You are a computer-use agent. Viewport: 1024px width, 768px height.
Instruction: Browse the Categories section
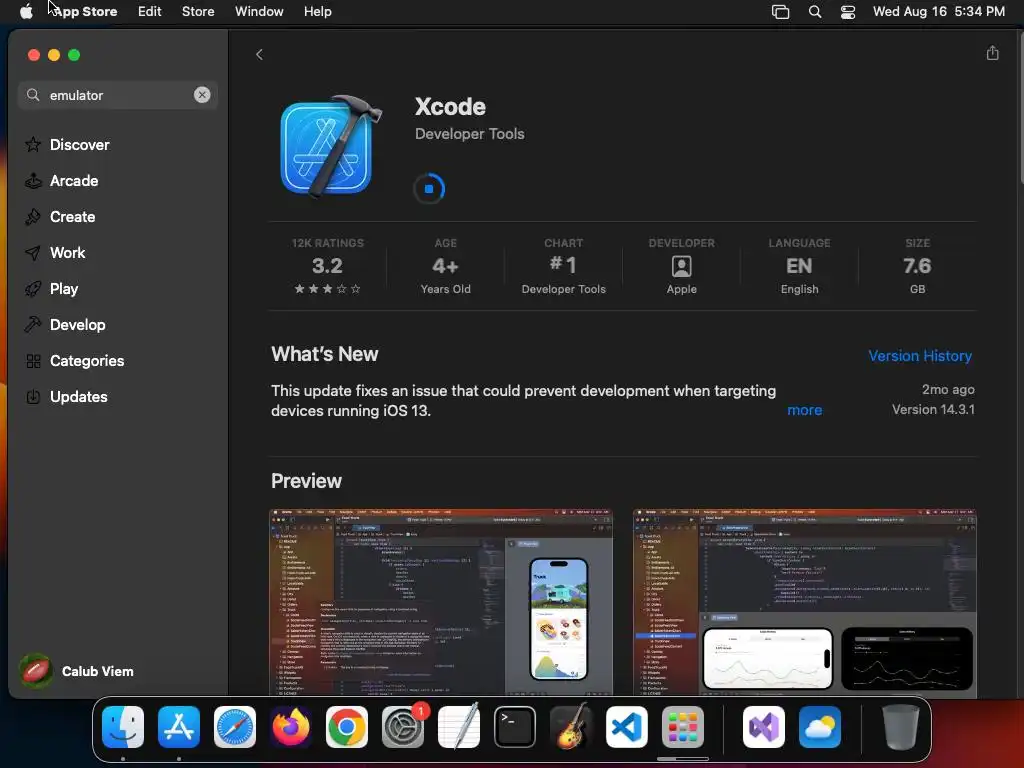87,360
